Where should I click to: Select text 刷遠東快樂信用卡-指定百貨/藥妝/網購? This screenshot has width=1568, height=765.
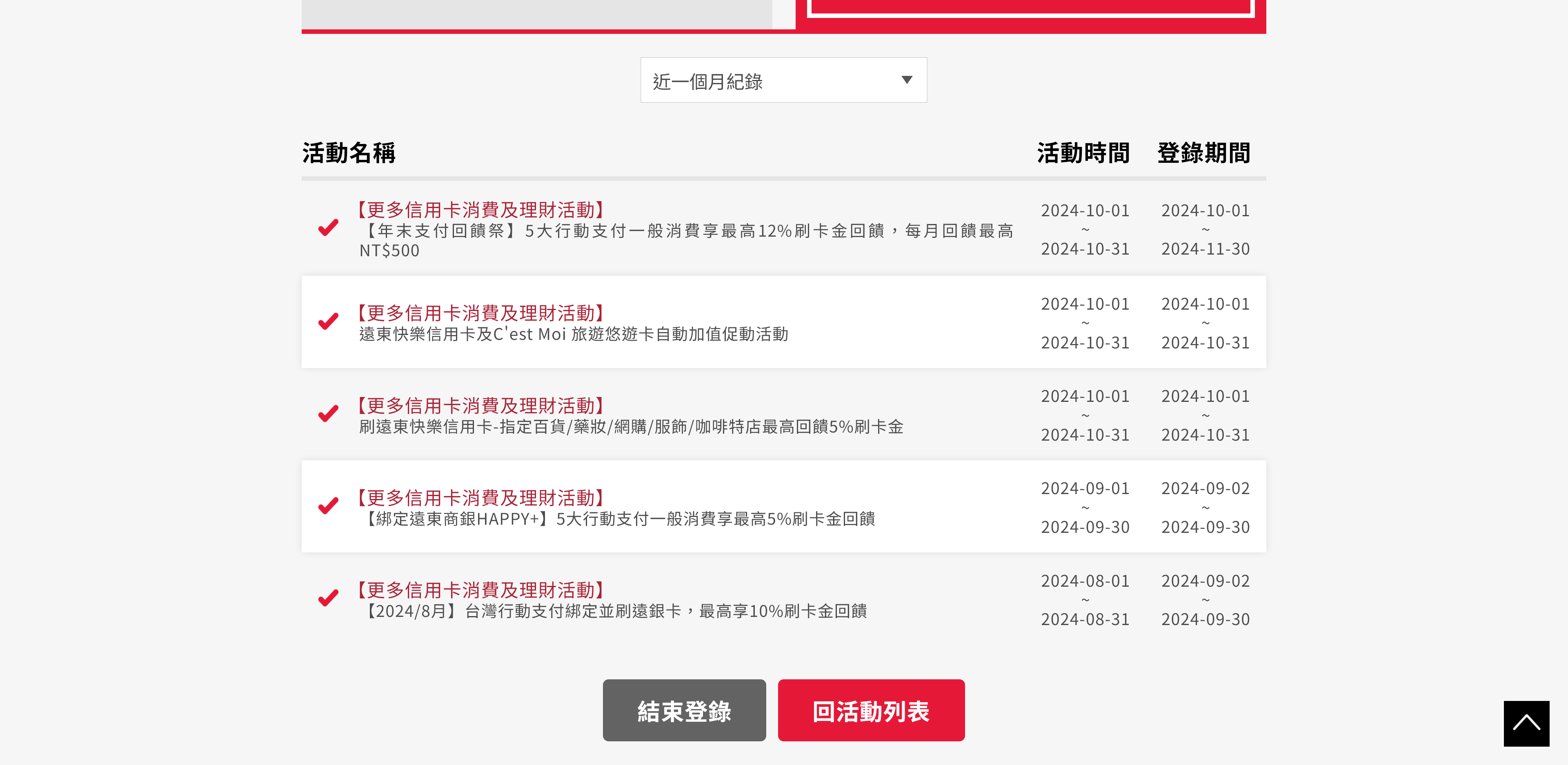tap(631, 427)
